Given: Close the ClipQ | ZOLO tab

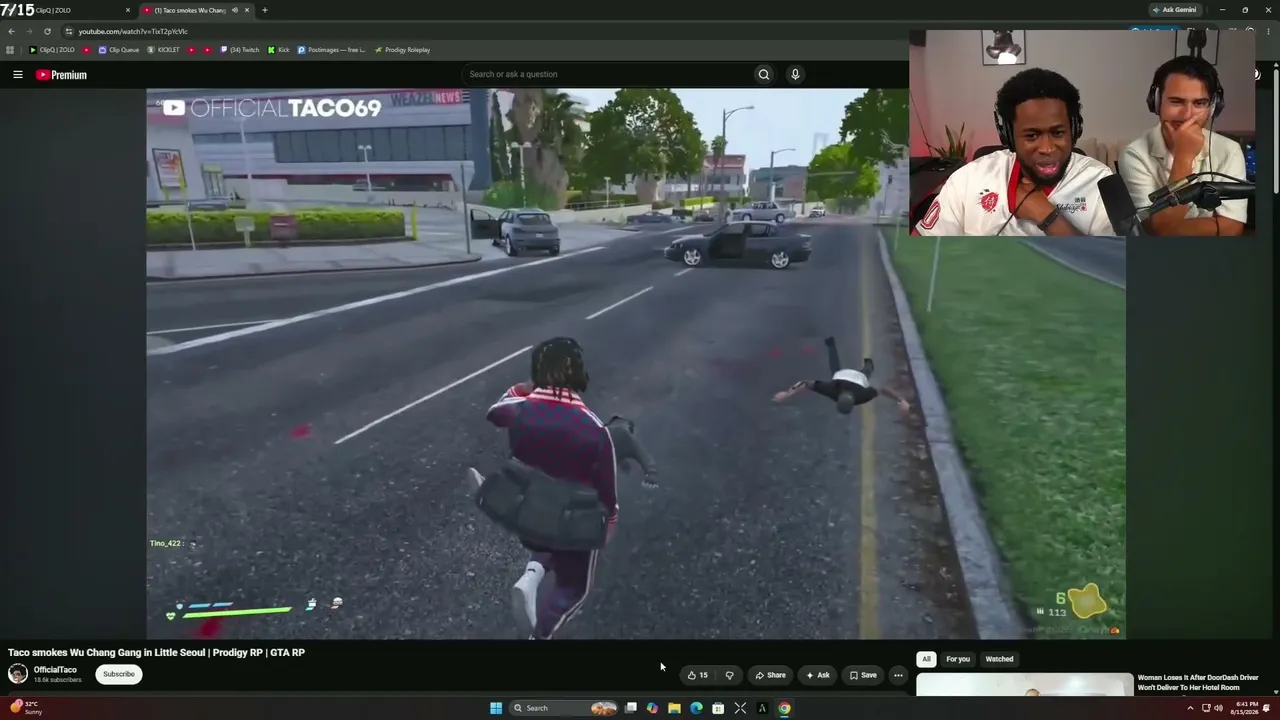Looking at the screenshot, I should [x=128, y=10].
